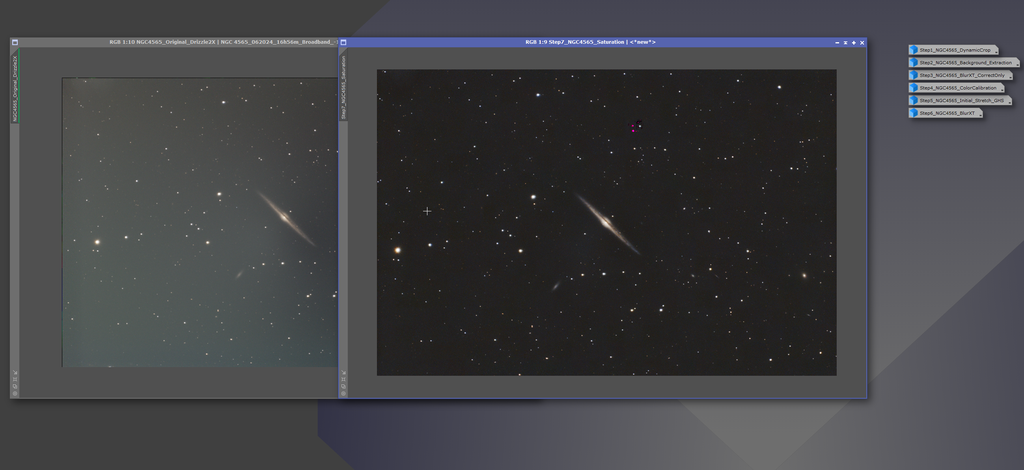
Task: Expand Step3 BlurXT_CorrectOnly icon corner dot
Action: 1011,77
